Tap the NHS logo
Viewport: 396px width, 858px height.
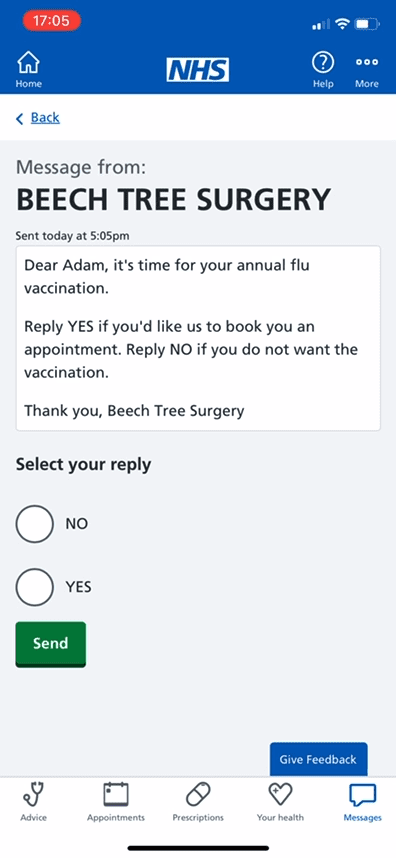tap(198, 70)
